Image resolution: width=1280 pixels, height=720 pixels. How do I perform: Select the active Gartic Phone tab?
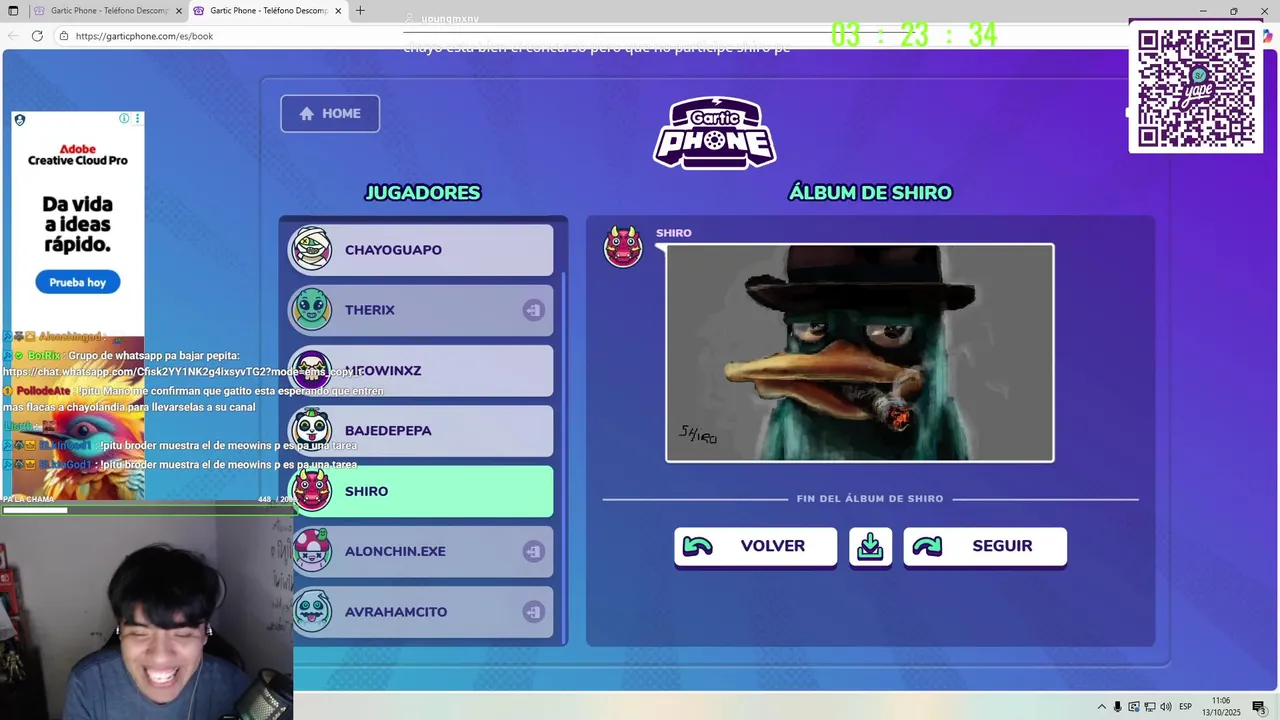(268, 11)
